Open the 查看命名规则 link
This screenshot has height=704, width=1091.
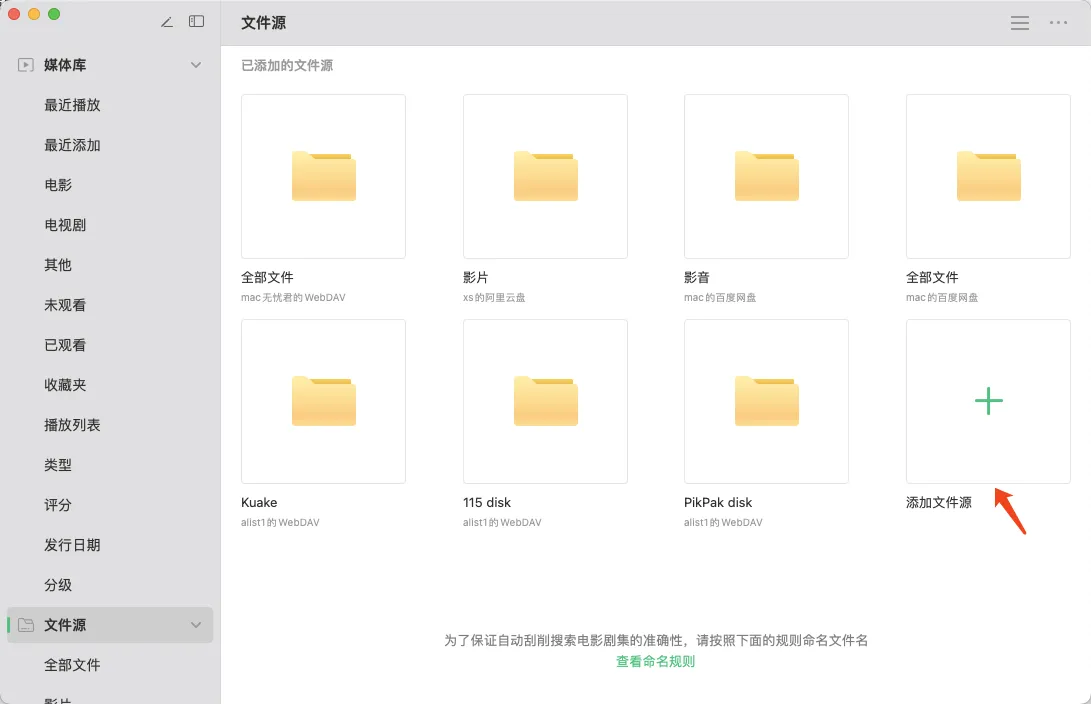pos(655,661)
